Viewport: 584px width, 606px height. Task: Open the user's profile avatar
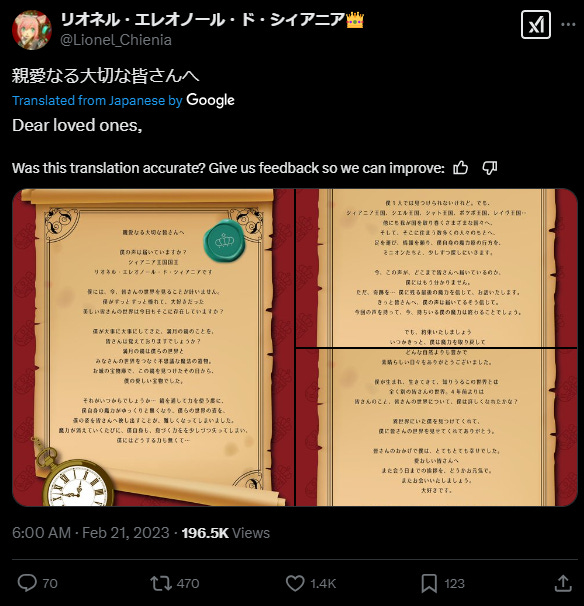[x=32, y=30]
